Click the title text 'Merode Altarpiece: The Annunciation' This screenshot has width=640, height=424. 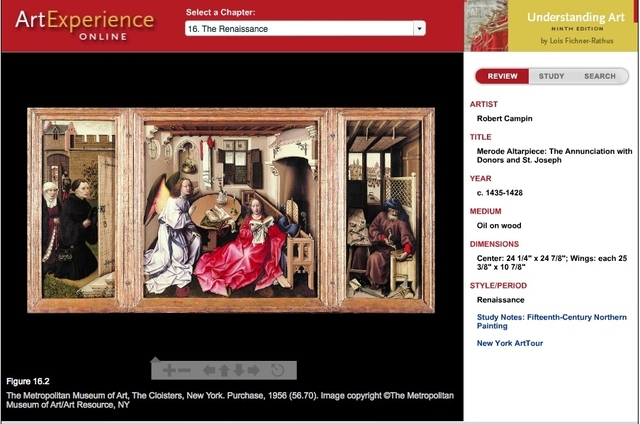(554, 155)
